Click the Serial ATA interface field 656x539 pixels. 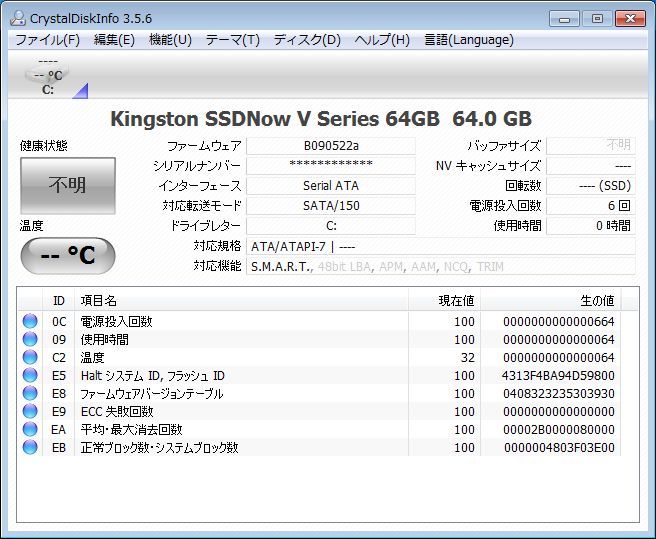(331, 186)
